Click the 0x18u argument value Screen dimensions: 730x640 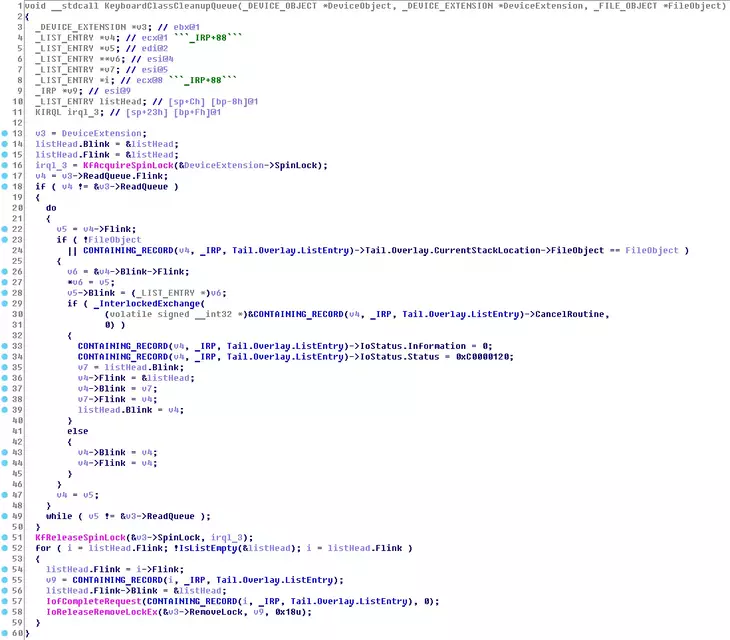288,612
